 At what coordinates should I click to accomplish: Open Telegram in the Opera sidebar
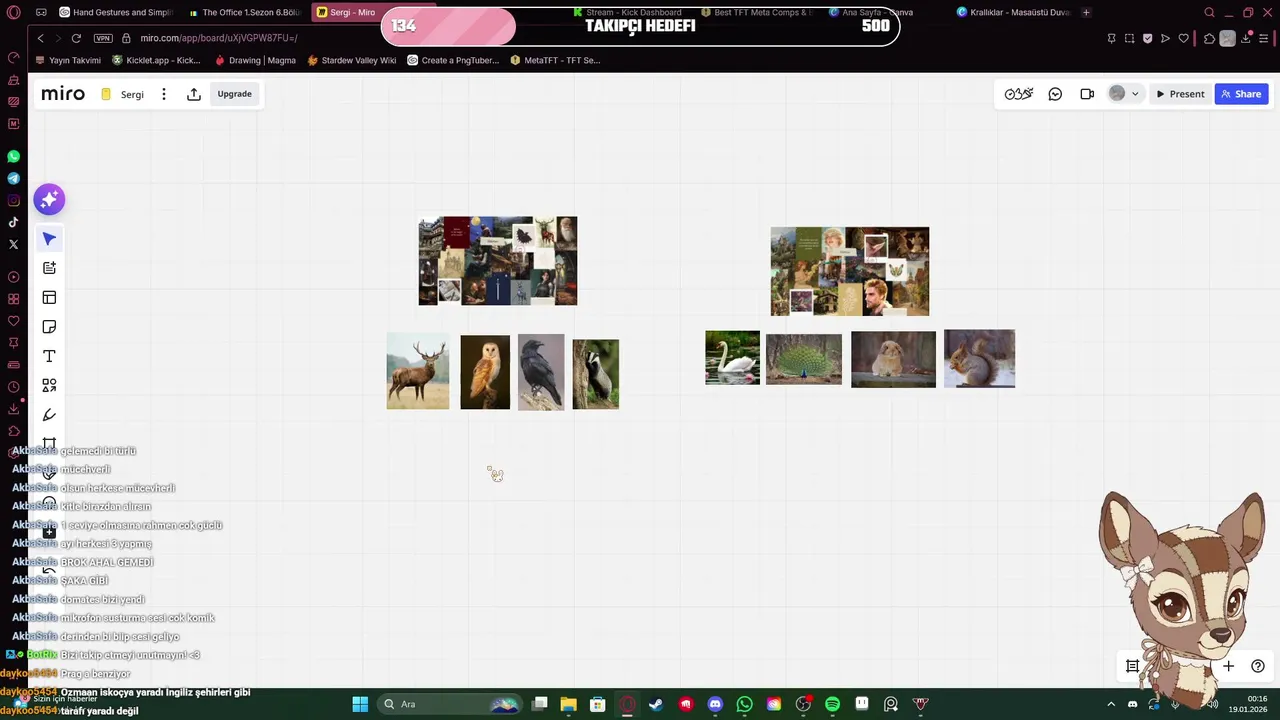point(13,179)
